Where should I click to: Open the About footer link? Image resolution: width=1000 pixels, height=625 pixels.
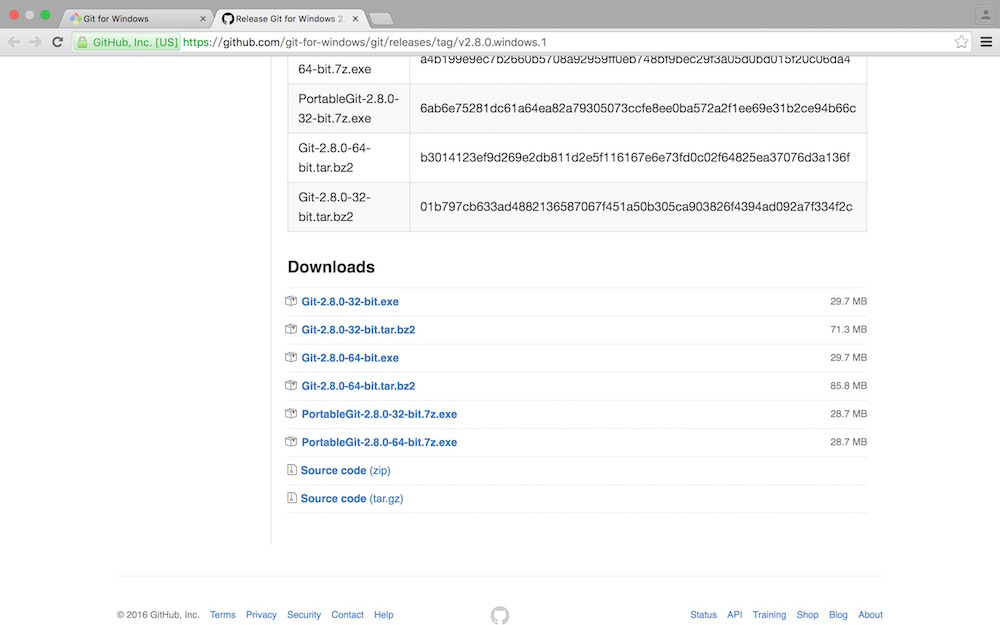click(x=871, y=615)
